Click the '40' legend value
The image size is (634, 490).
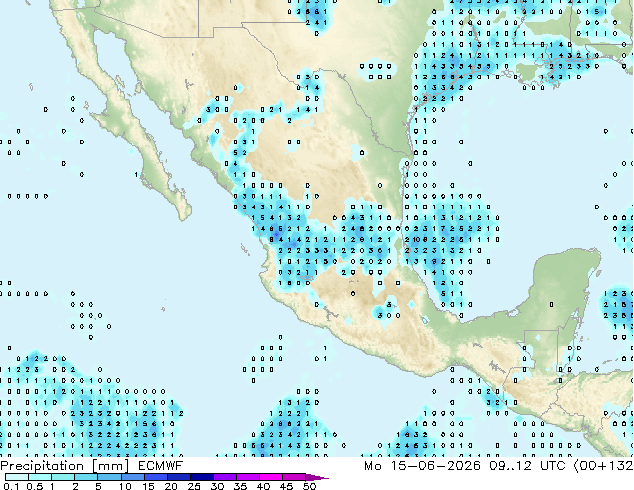[263, 486]
